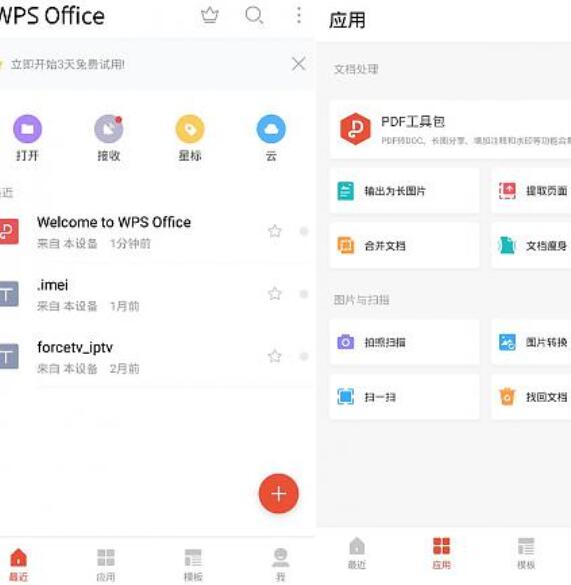Open the PDF工具包 card
This screenshot has width=571, height=585.
[450, 129]
